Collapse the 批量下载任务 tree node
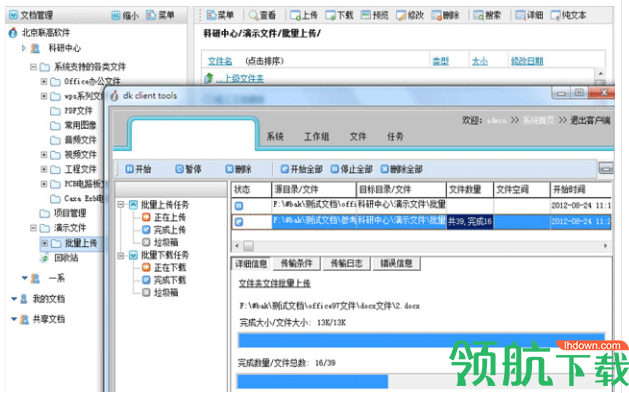Screen dimensions: 629x393 120,255
